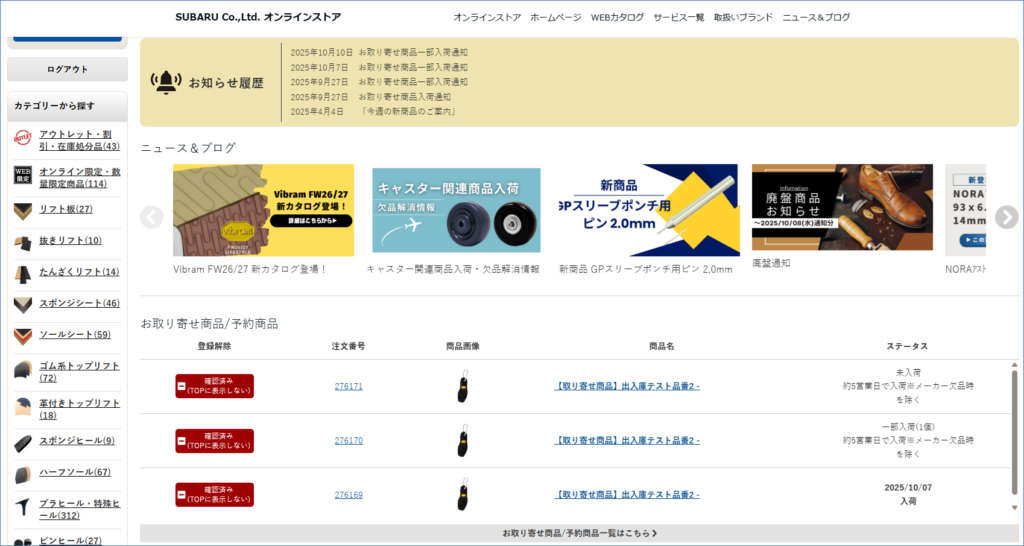Toggle 確認済み button for order 276169
This screenshot has height=546, width=1024.
click(214, 495)
